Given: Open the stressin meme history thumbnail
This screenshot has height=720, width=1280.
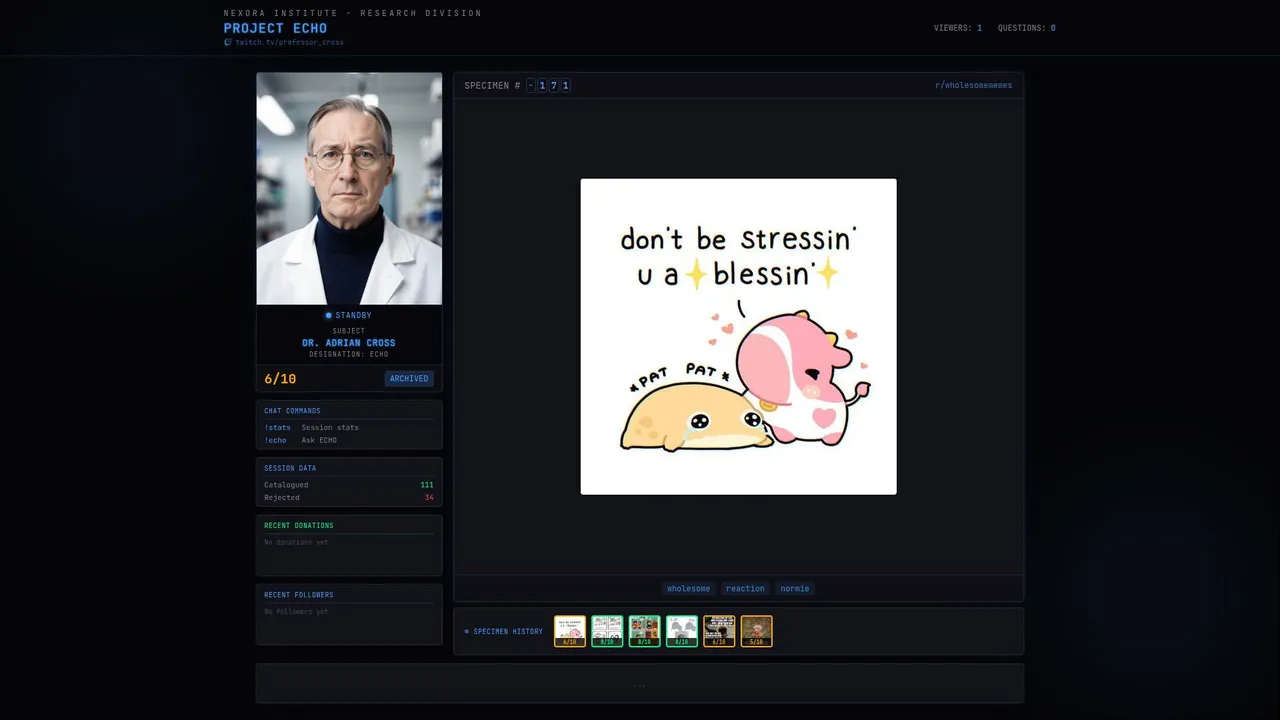Looking at the screenshot, I should click(x=570, y=631).
